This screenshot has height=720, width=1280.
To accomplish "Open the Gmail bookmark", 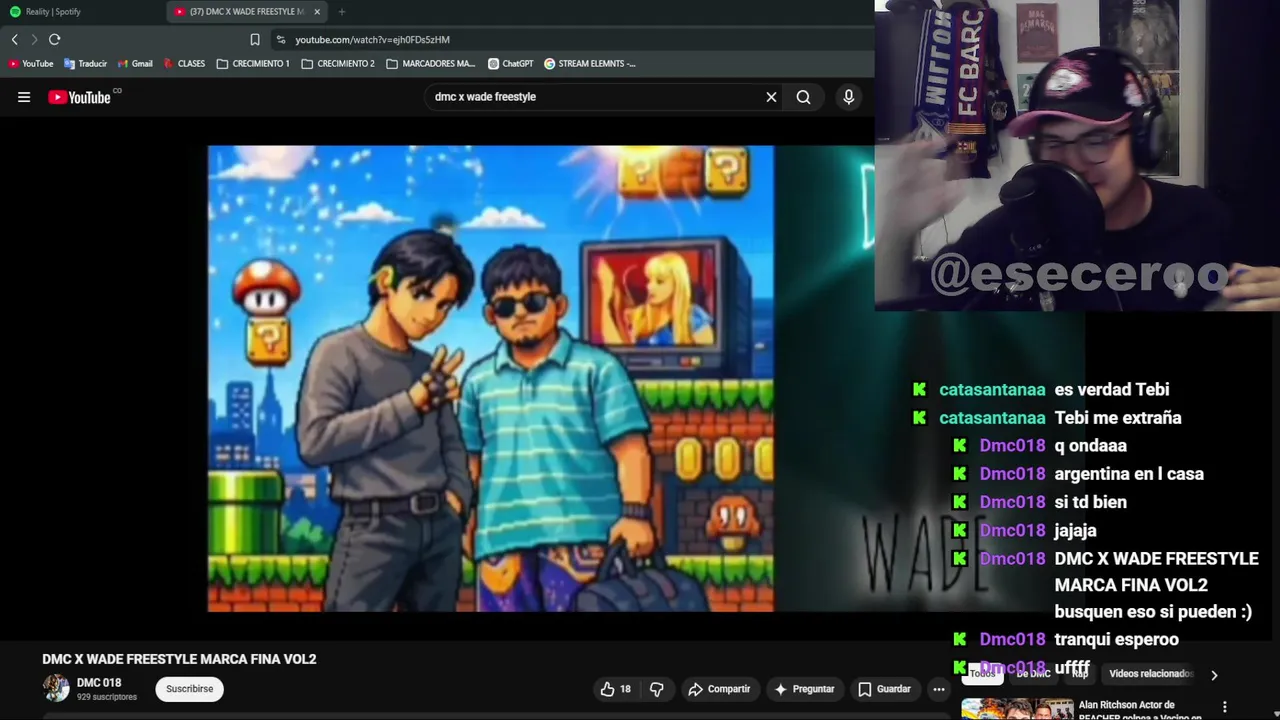I will coord(134,63).
